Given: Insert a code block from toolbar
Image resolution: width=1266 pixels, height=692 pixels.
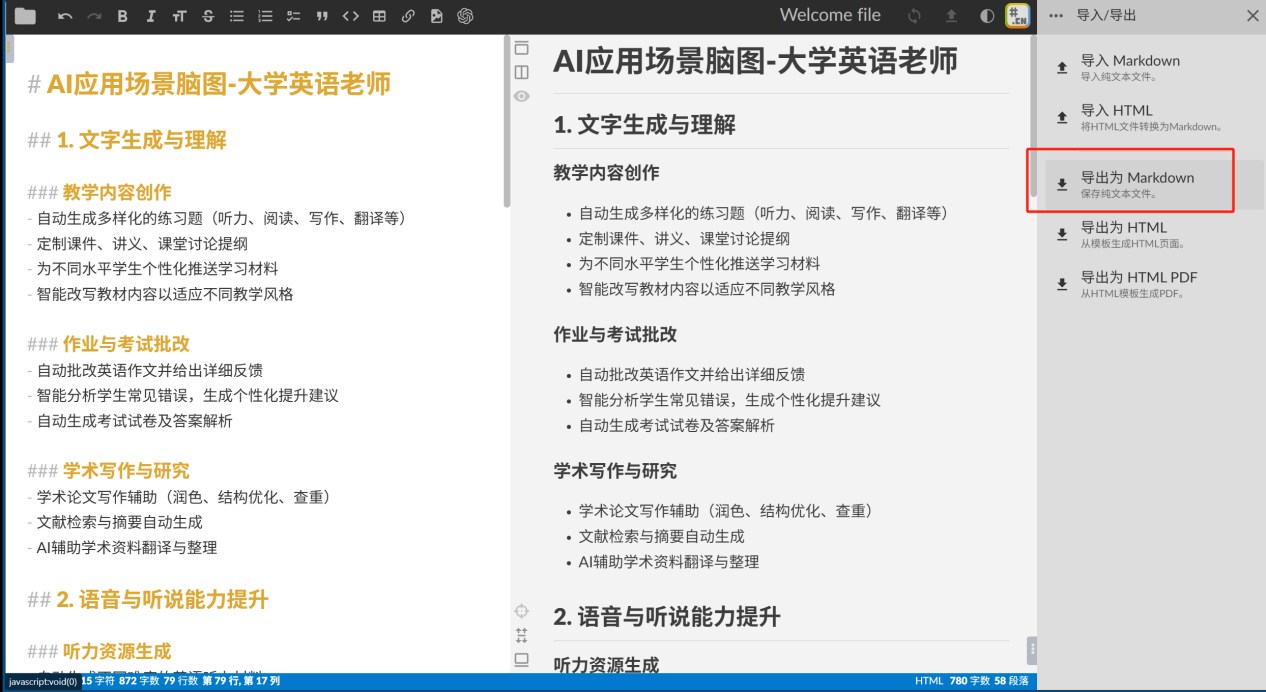Looking at the screenshot, I should tap(350, 16).
